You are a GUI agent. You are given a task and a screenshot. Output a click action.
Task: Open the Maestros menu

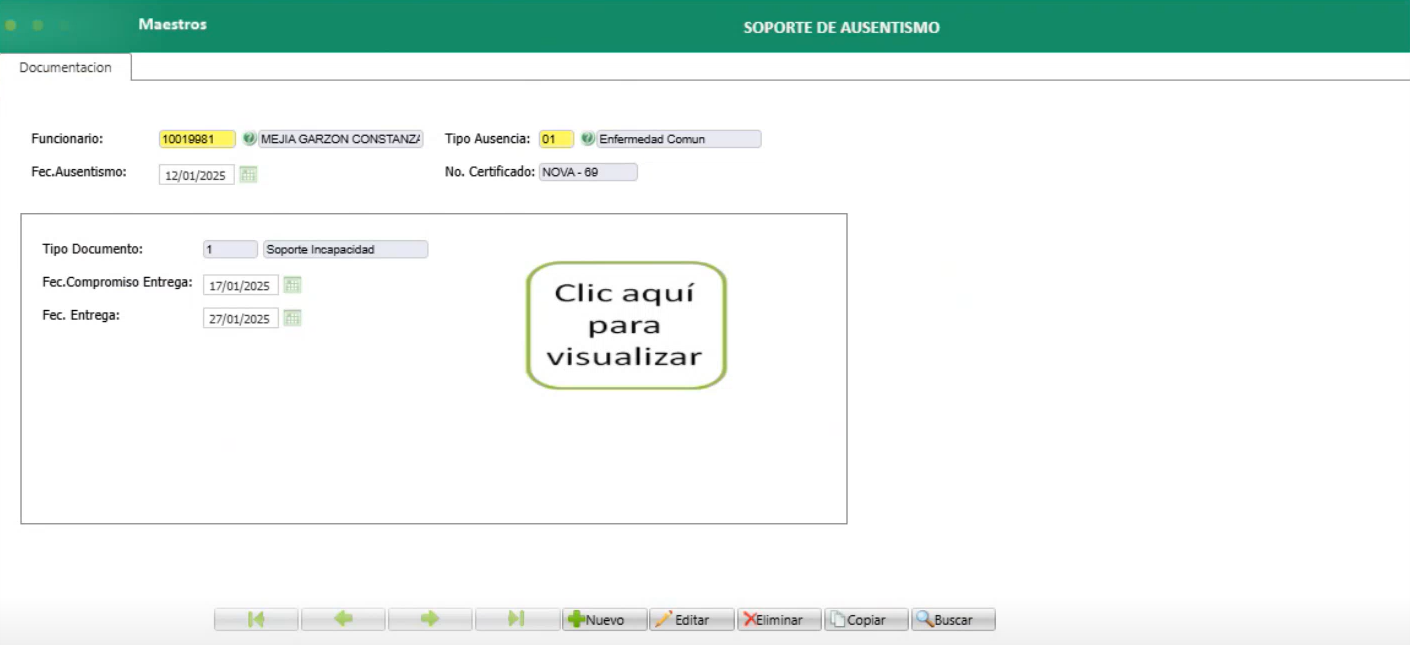click(172, 24)
